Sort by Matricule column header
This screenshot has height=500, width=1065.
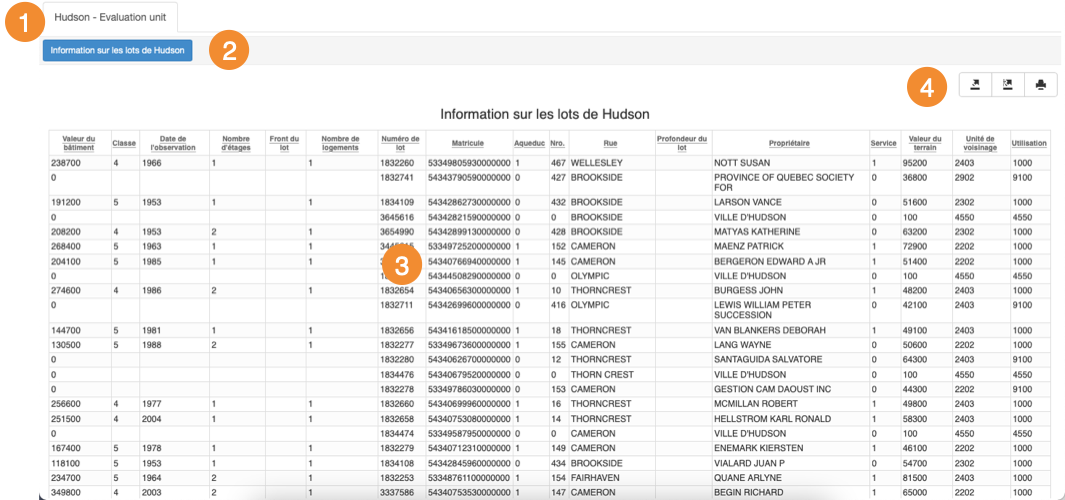point(468,143)
